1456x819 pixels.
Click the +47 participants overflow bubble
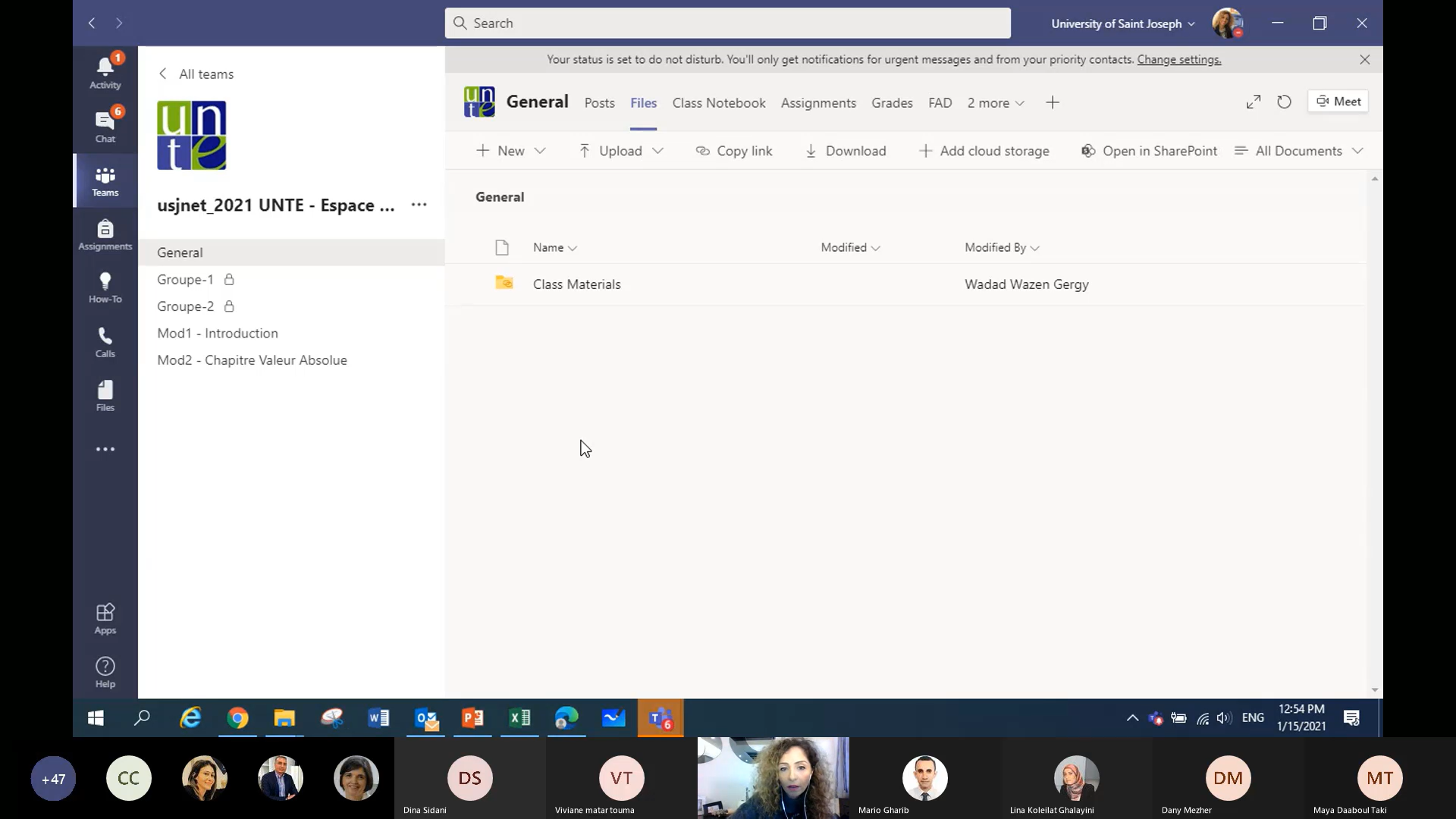point(53,778)
